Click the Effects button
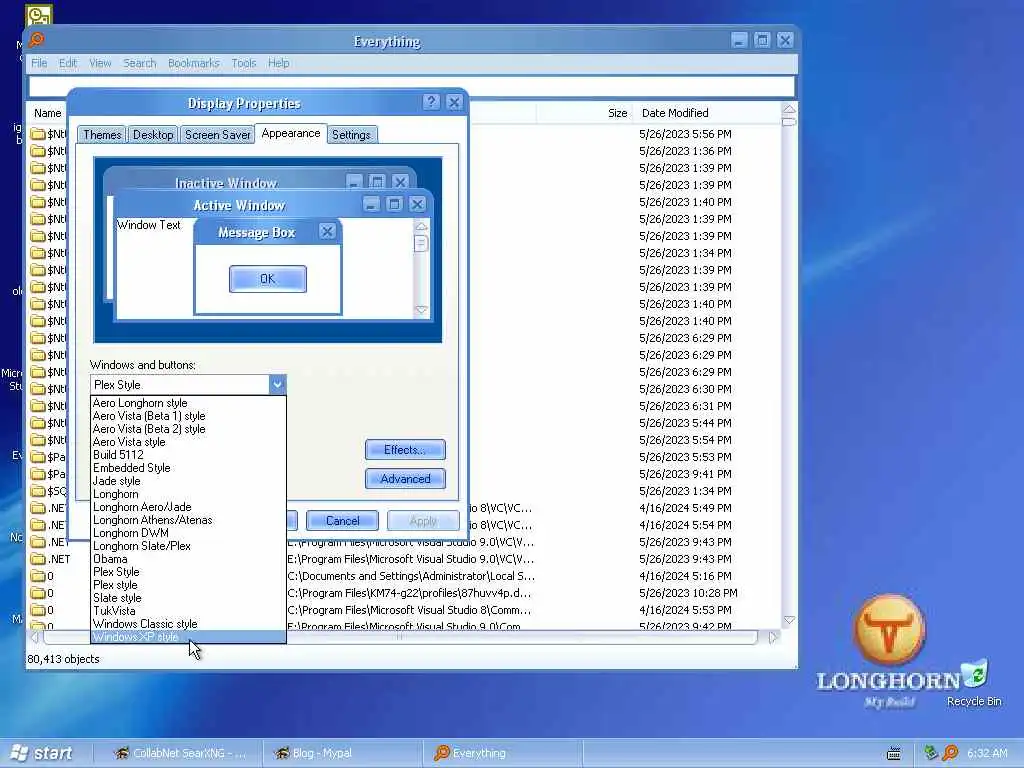 click(x=405, y=450)
